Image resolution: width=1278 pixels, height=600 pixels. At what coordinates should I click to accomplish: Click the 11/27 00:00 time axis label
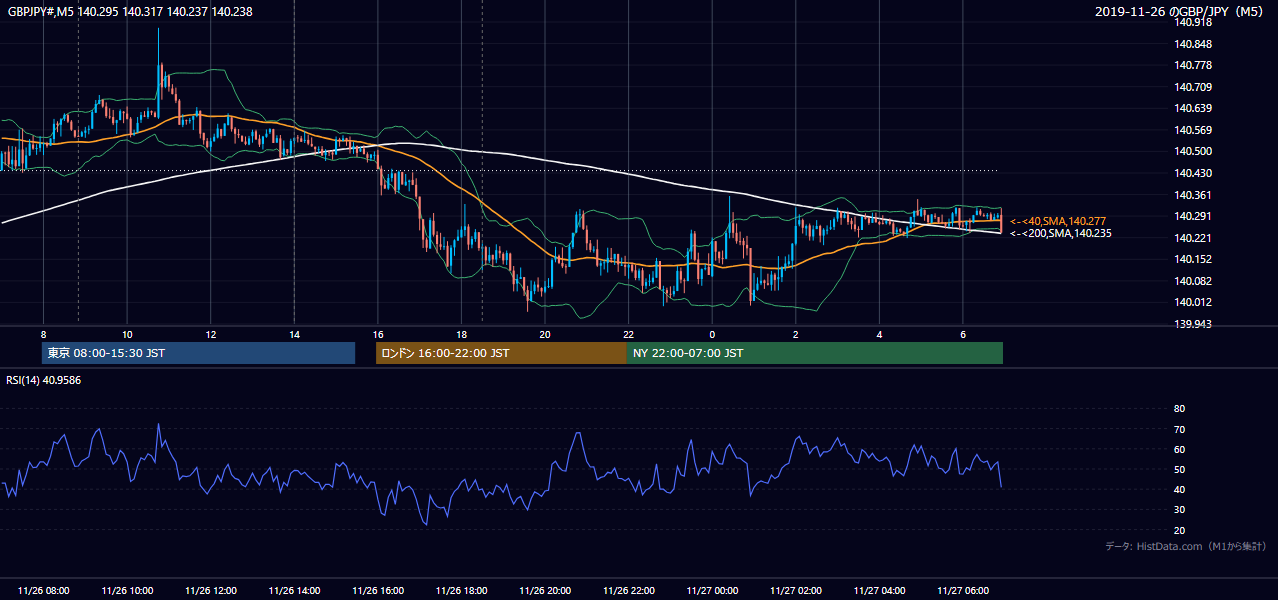pyautogui.click(x=712, y=591)
